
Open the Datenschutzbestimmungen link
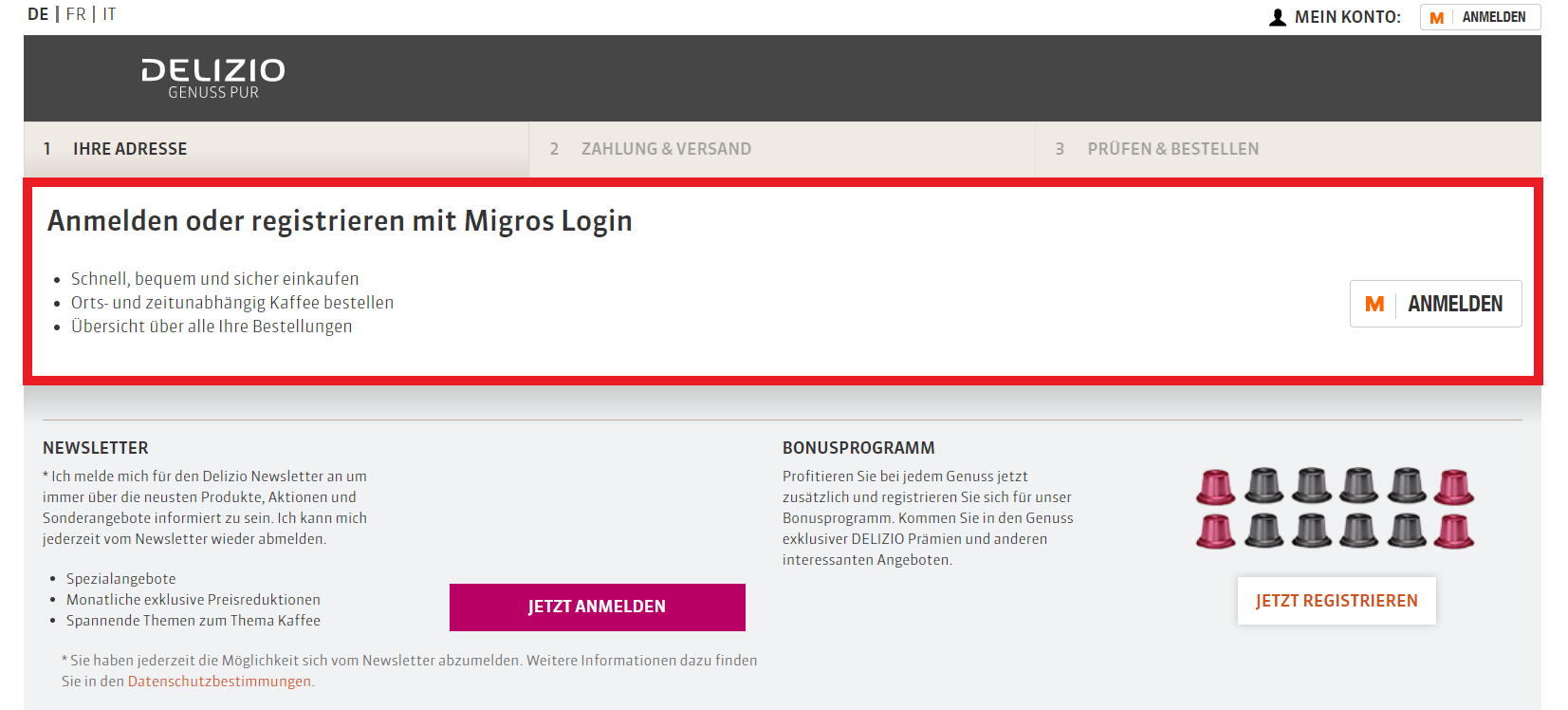click(x=219, y=682)
